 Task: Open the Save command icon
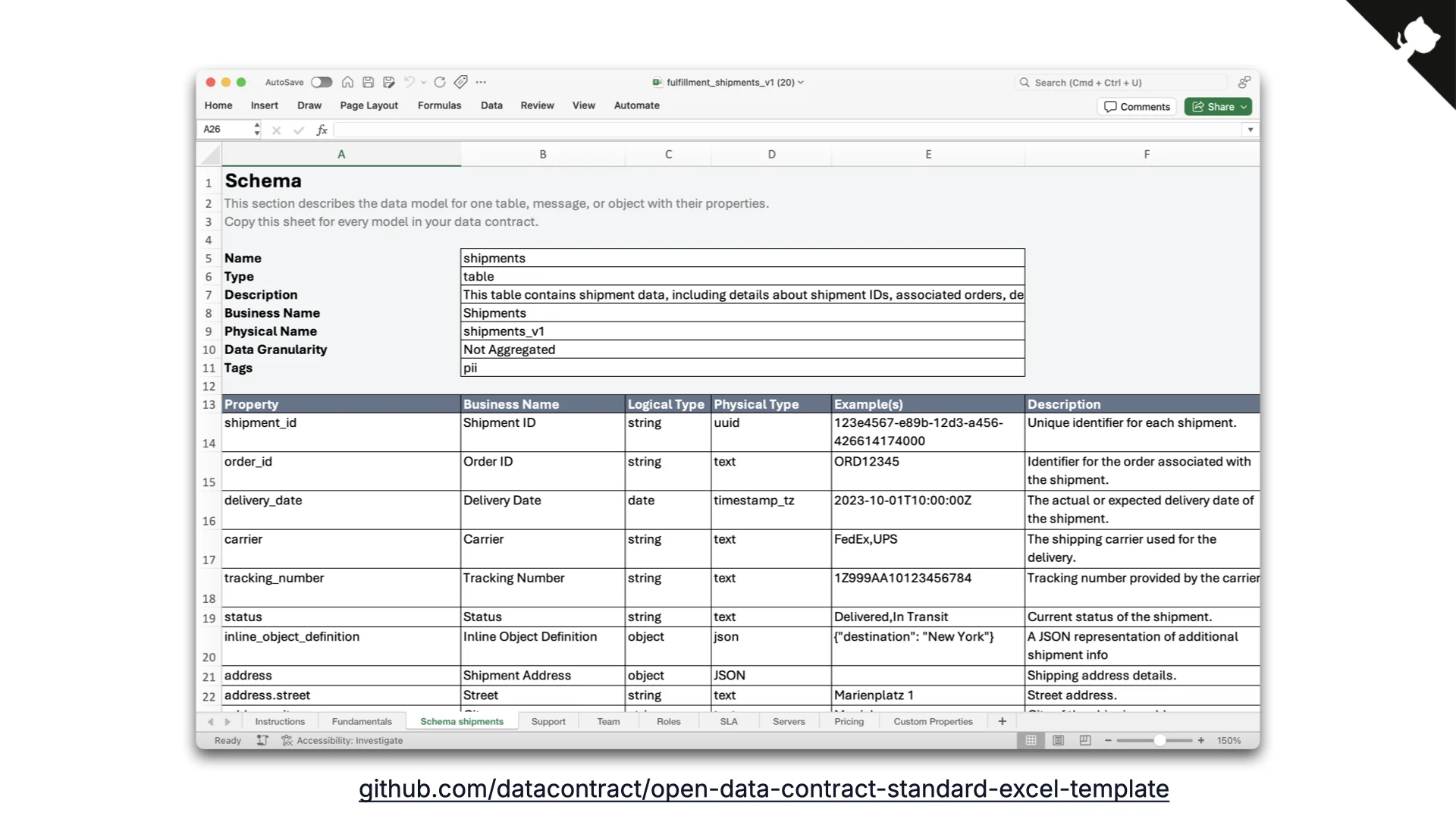[369, 82]
